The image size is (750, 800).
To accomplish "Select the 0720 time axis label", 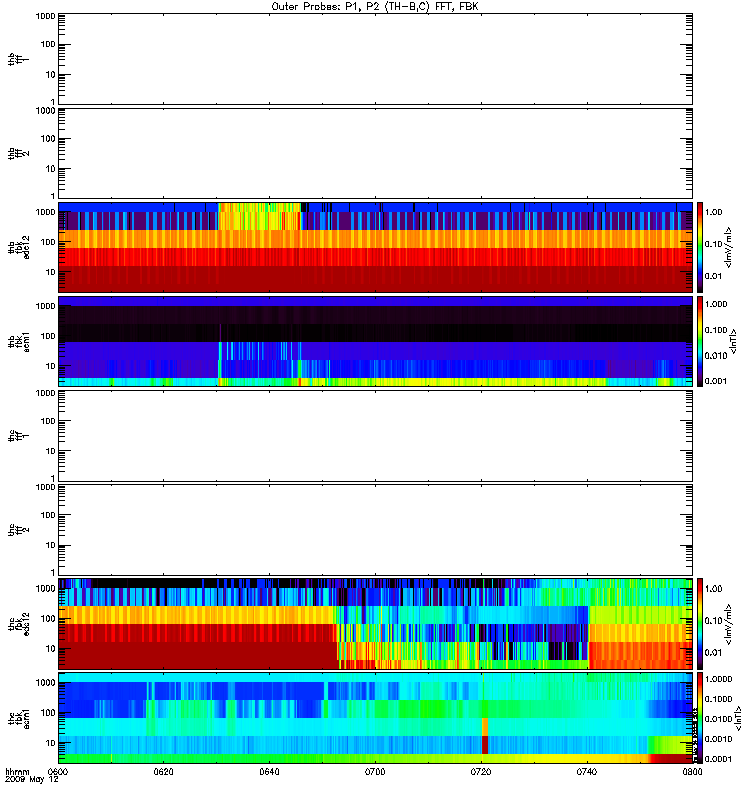I will click(481, 772).
